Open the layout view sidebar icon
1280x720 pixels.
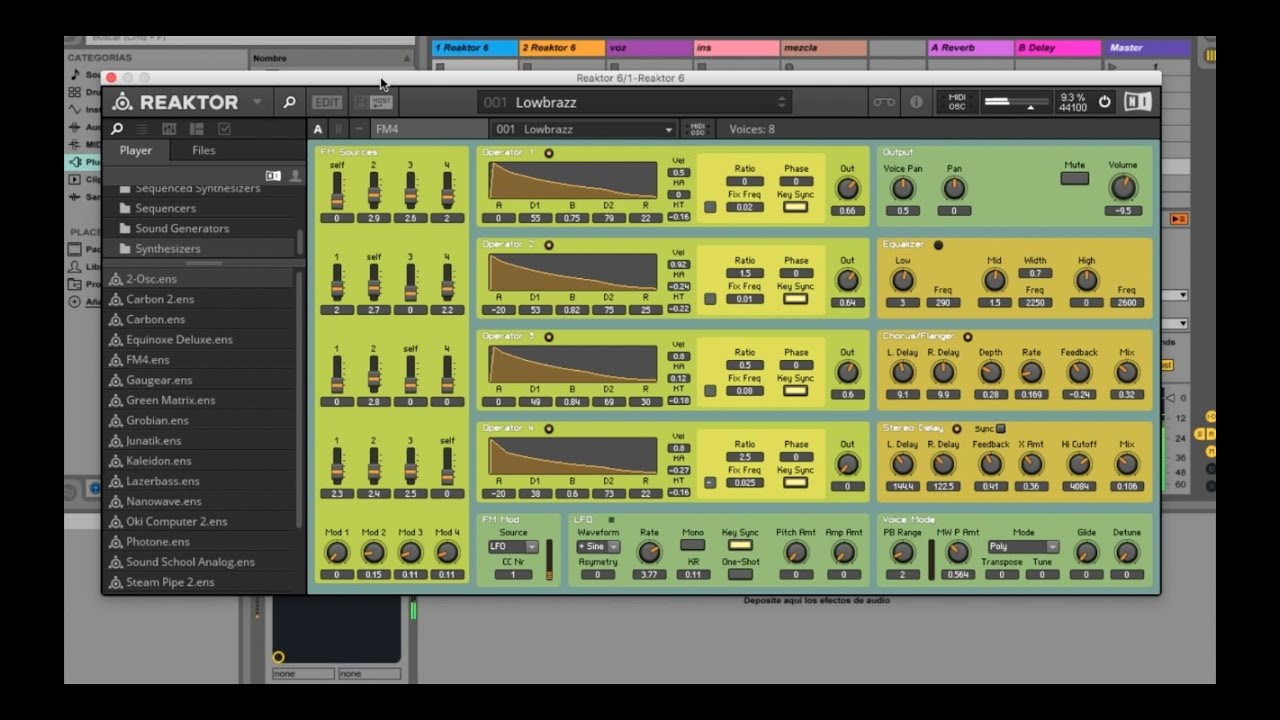click(x=197, y=129)
